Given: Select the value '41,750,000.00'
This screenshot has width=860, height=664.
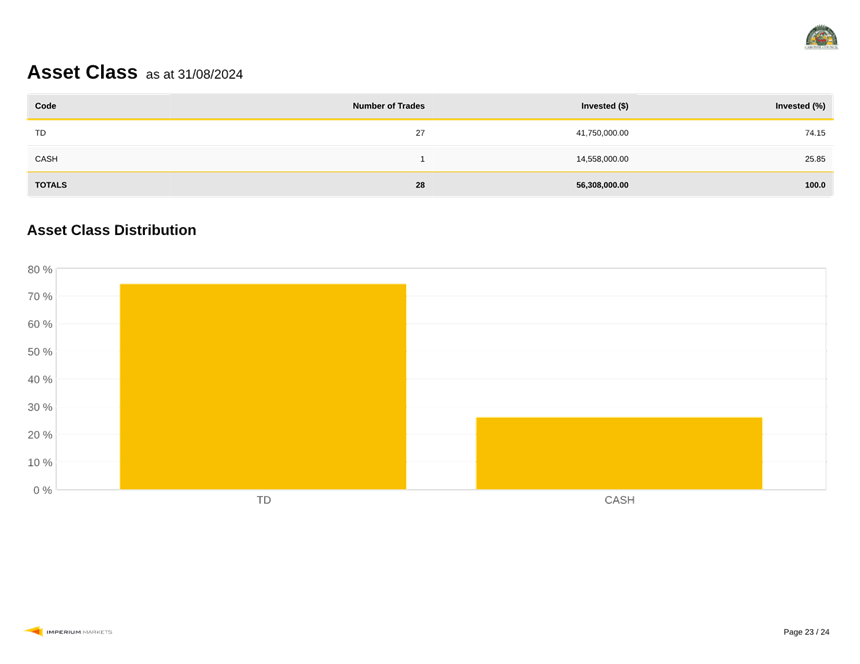Looking at the screenshot, I should pyautogui.click(x=602, y=133).
